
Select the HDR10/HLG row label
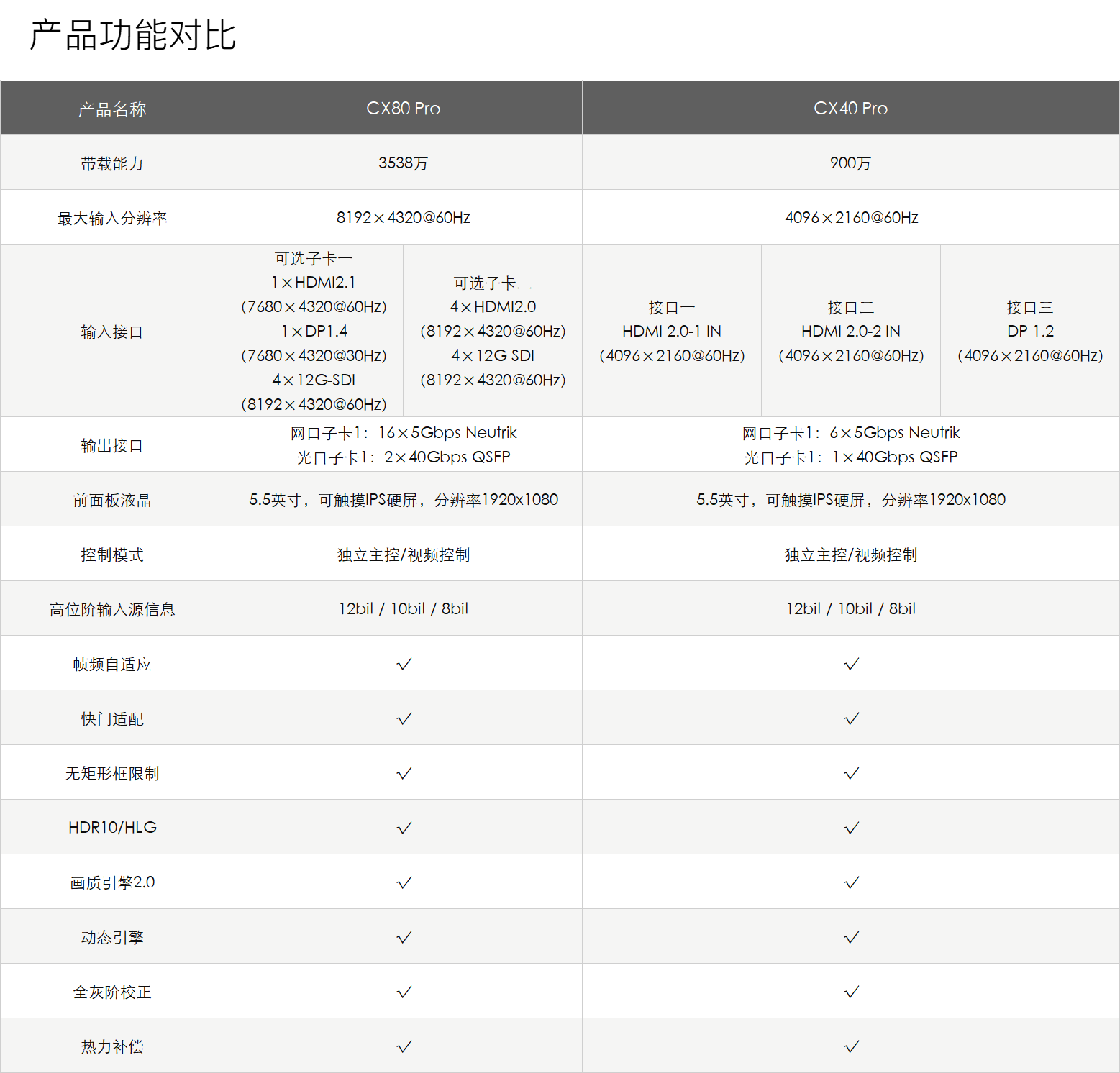(x=112, y=827)
